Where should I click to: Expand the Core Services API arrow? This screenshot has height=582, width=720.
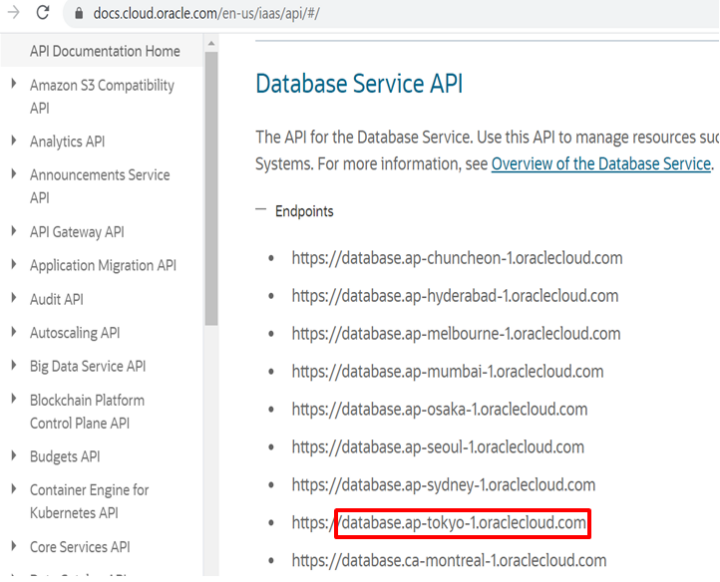(x=13, y=547)
